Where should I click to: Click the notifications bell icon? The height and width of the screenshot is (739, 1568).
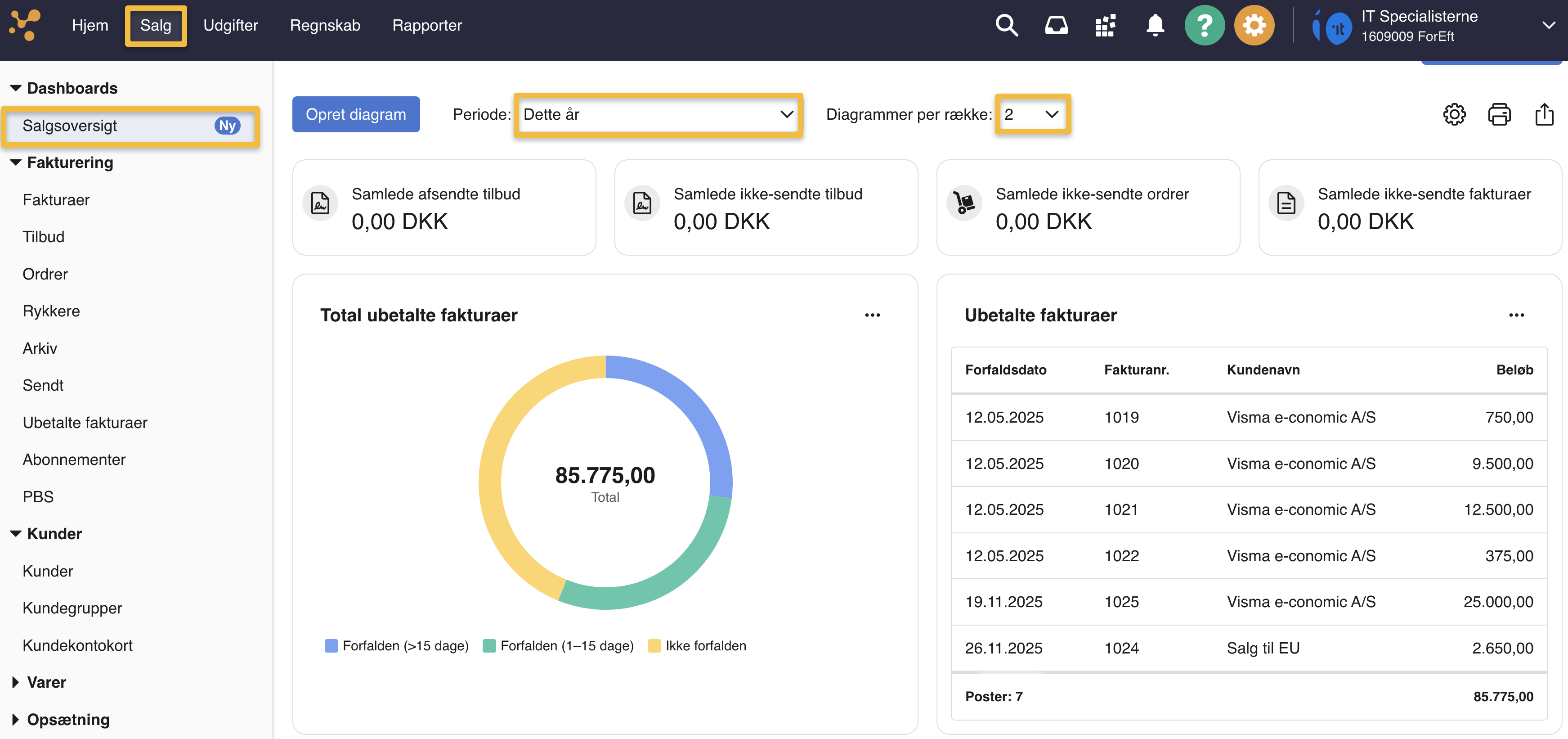pyautogui.click(x=1155, y=26)
